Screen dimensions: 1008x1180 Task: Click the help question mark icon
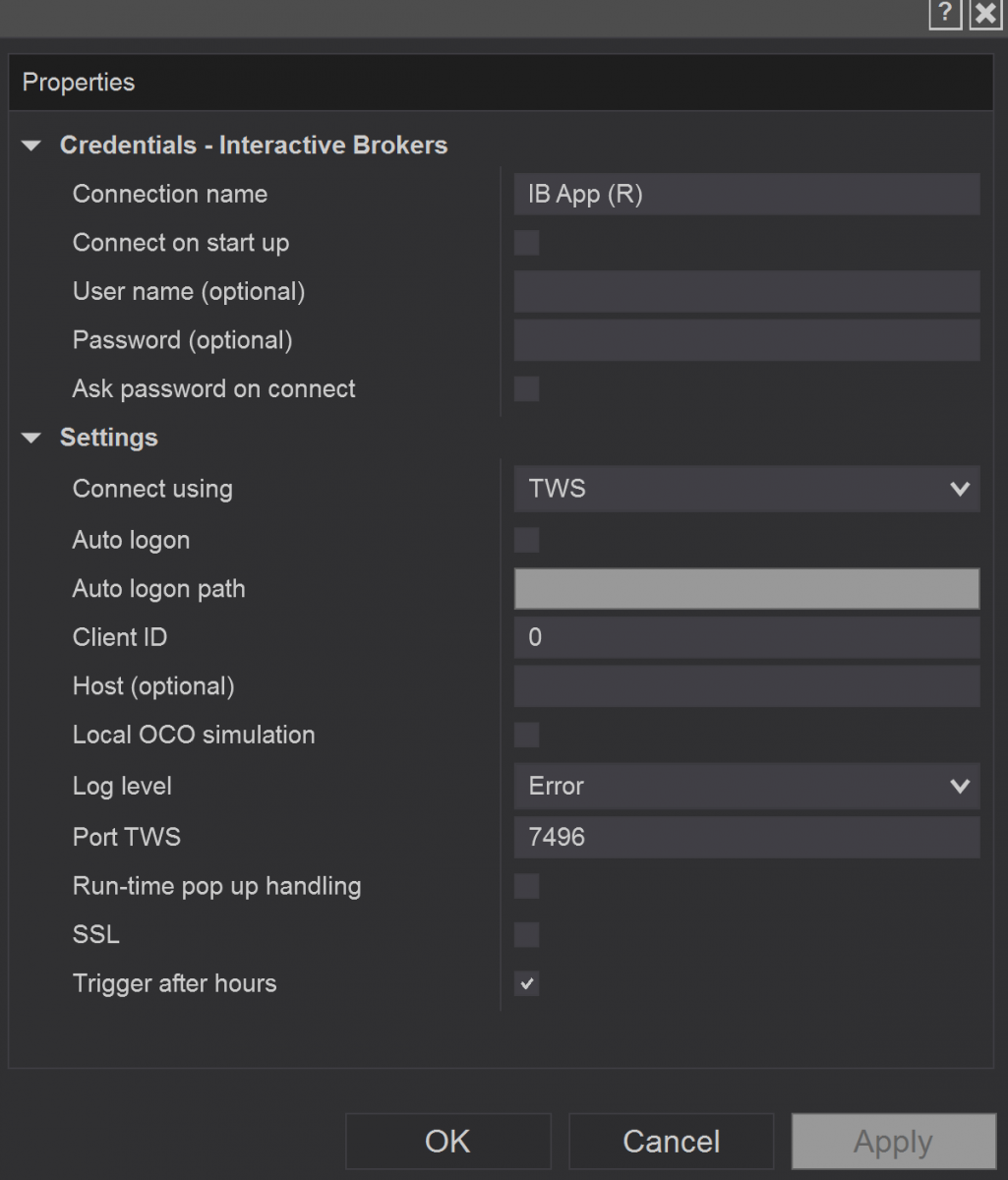click(x=945, y=14)
